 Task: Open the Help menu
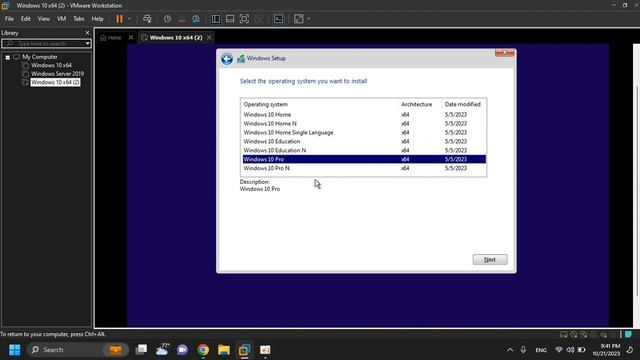pyautogui.click(x=97, y=19)
